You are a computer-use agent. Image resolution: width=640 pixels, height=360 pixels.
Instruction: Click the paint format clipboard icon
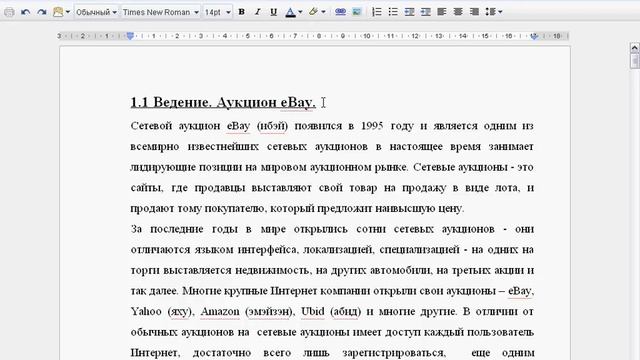click(58, 12)
